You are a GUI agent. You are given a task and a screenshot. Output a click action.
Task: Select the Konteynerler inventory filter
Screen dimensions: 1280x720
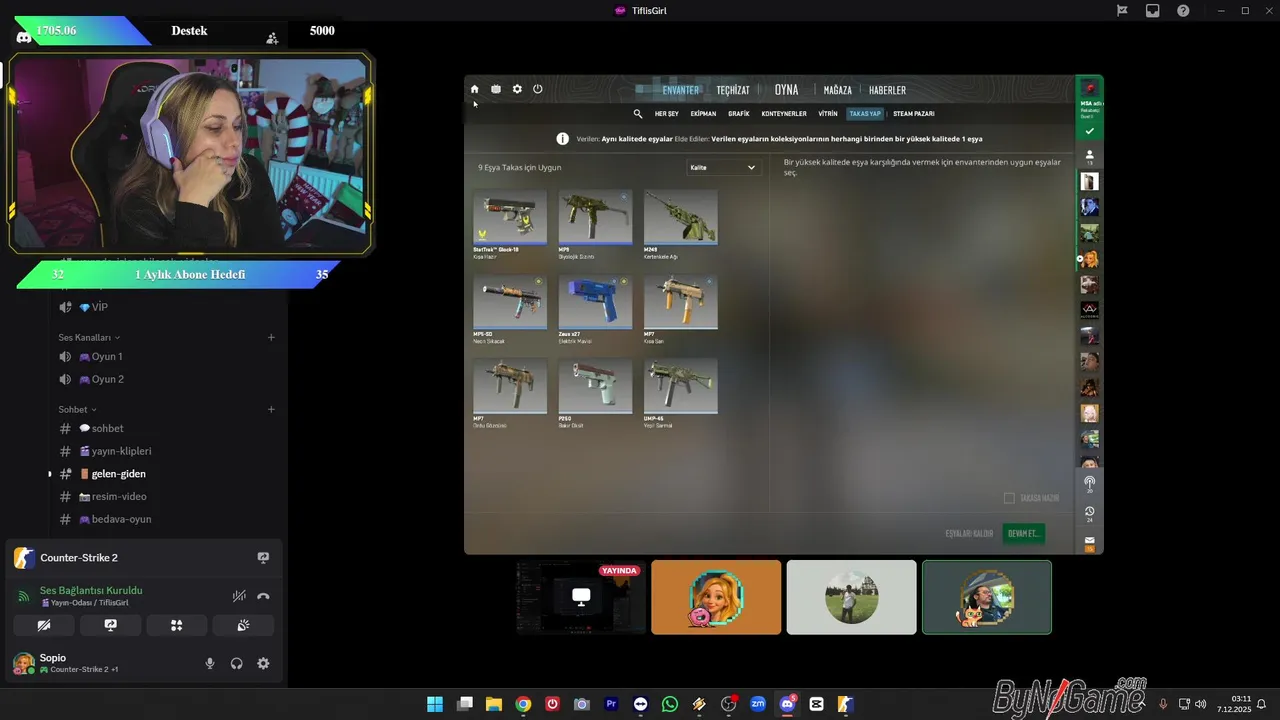[784, 114]
